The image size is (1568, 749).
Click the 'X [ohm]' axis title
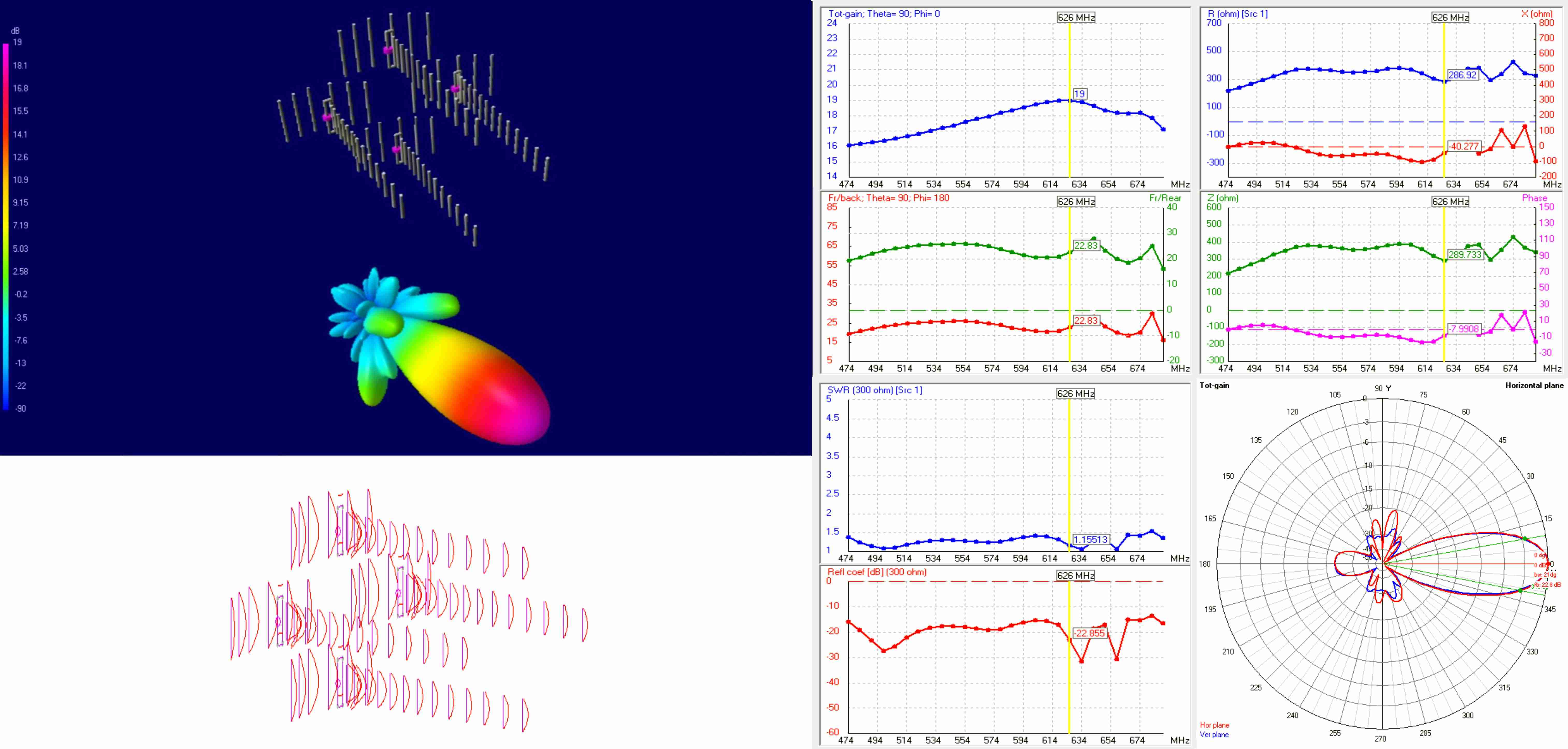[x=1536, y=13]
